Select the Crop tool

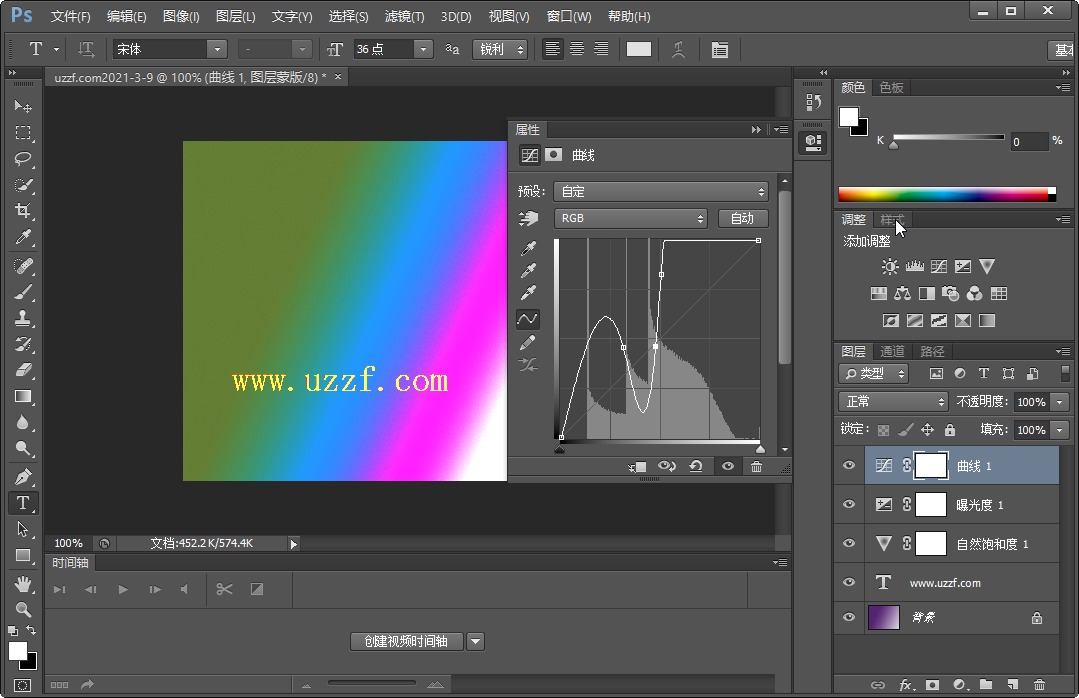(23, 211)
